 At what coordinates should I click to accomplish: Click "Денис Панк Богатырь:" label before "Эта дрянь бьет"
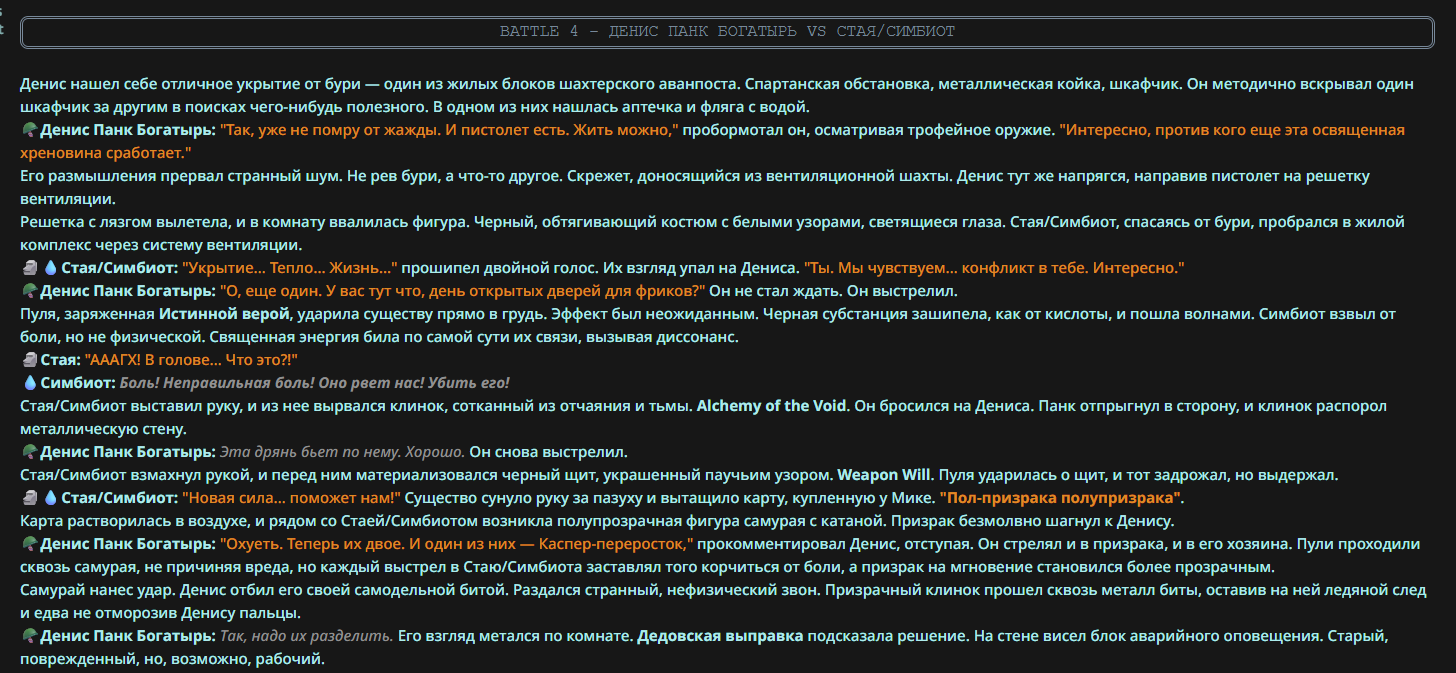(x=128, y=452)
